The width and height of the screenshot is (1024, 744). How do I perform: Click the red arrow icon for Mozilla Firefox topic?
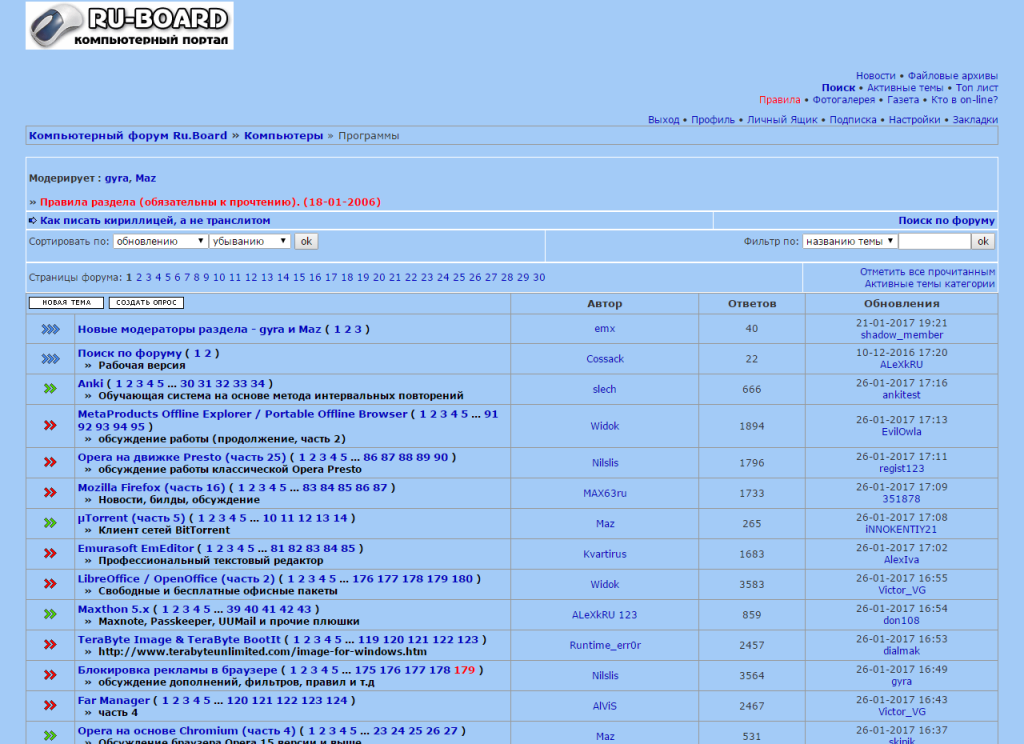(x=50, y=493)
